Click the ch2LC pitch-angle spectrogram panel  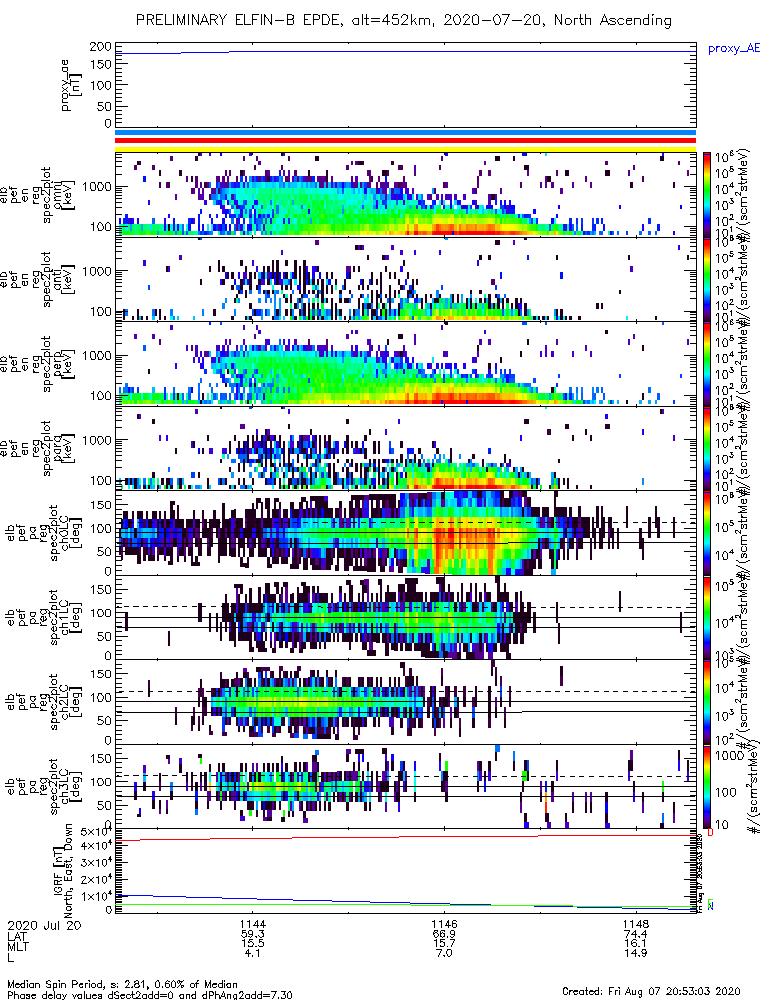[405, 702]
